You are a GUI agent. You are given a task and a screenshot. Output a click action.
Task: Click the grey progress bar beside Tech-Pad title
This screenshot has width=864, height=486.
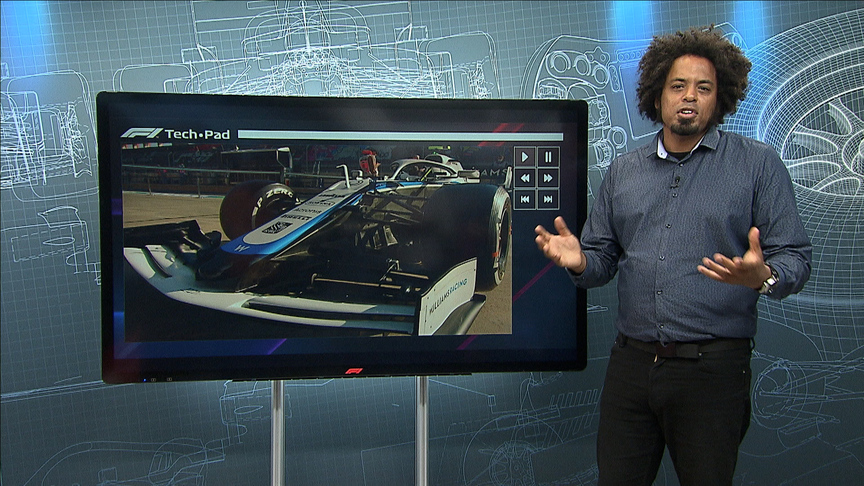[401, 135]
